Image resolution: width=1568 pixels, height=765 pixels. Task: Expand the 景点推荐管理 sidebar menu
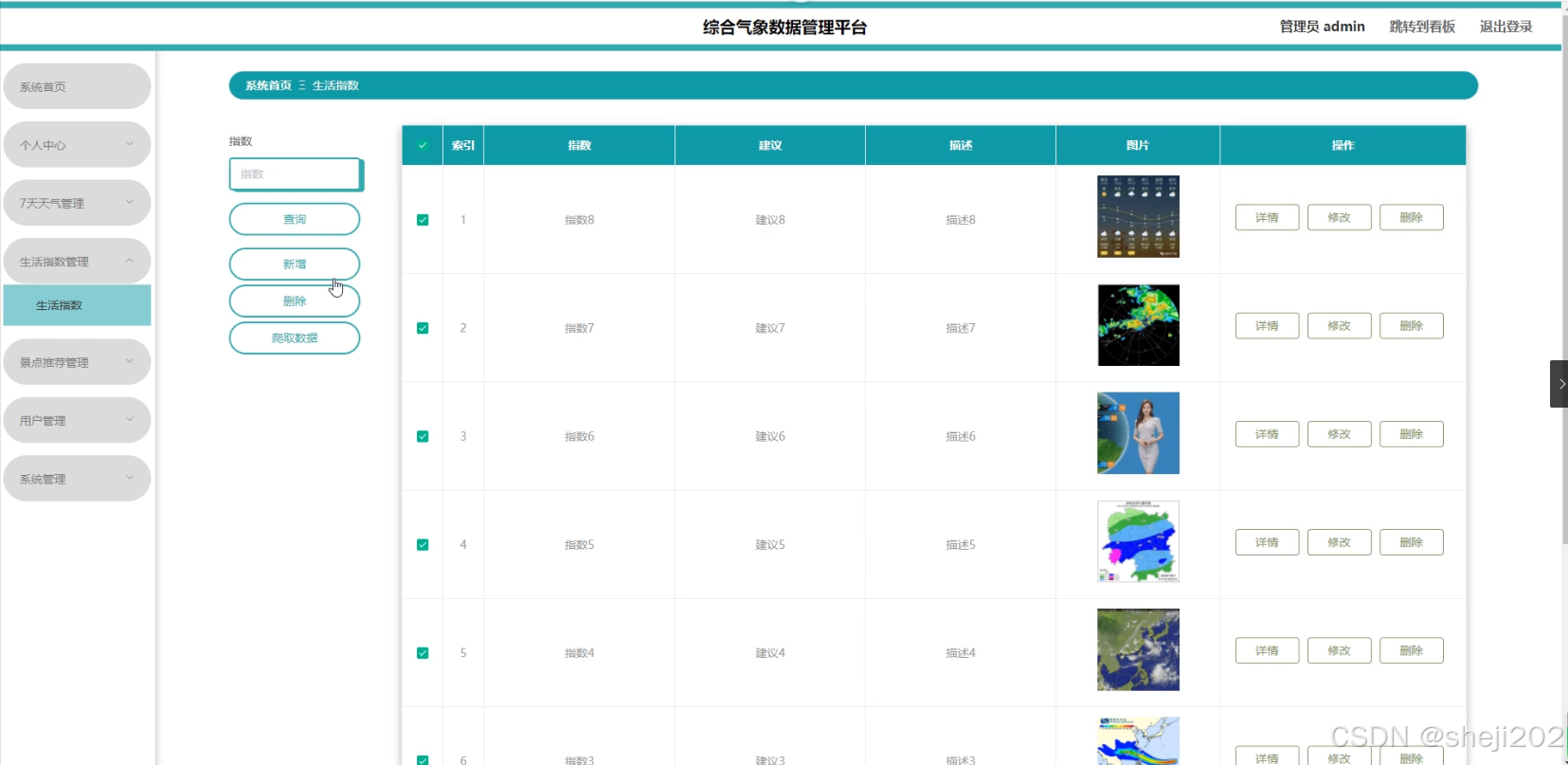pyautogui.click(x=77, y=362)
